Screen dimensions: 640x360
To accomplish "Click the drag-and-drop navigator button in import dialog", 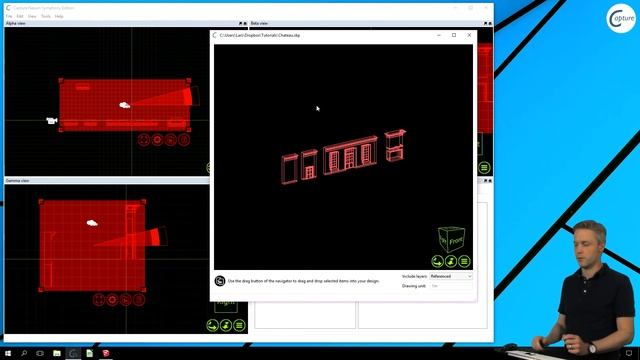I will [438, 261].
